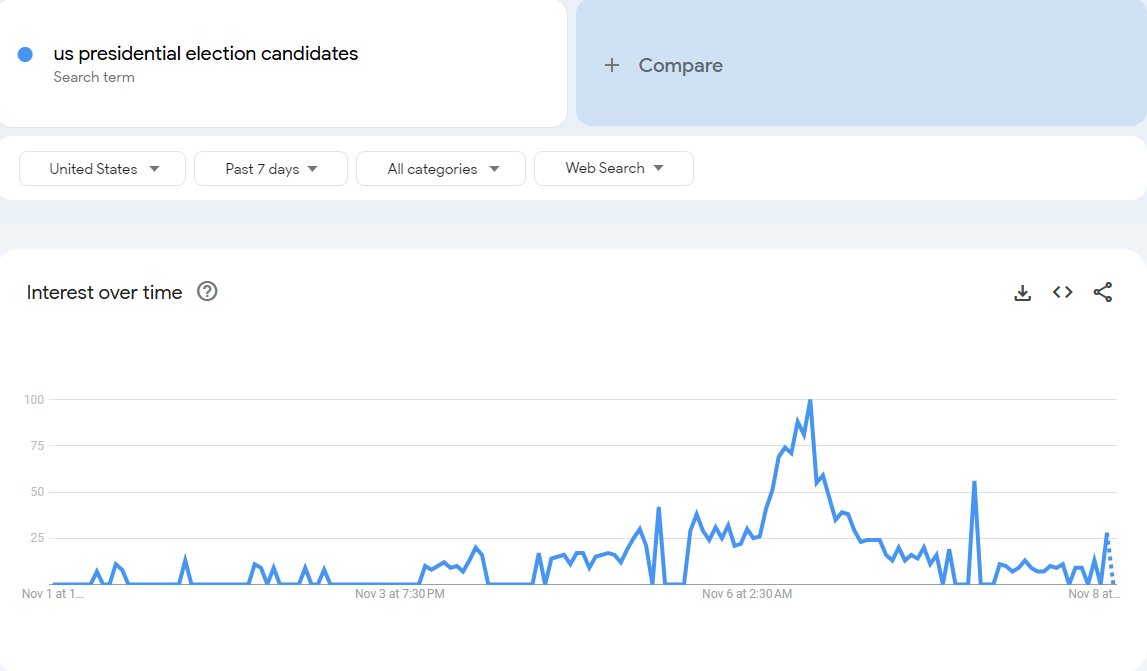The width and height of the screenshot is (1147, 671).
Task: Click the Search term subtitle label
Action: click(x=94, y=77)
